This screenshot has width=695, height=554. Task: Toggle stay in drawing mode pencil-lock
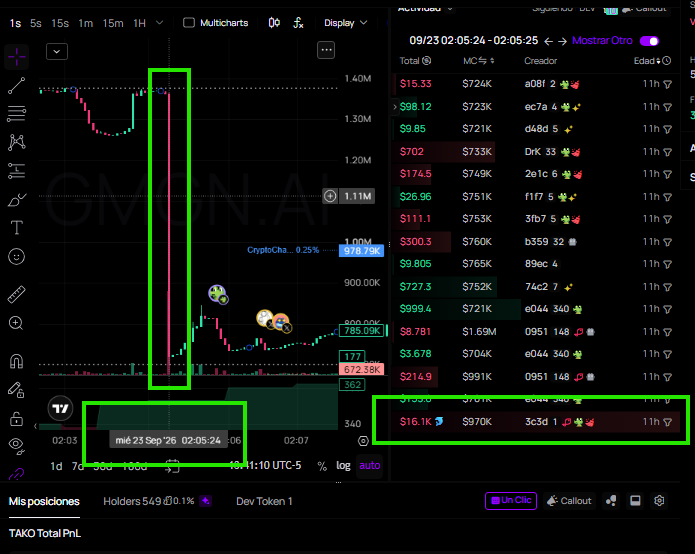[x=16, y=390]
